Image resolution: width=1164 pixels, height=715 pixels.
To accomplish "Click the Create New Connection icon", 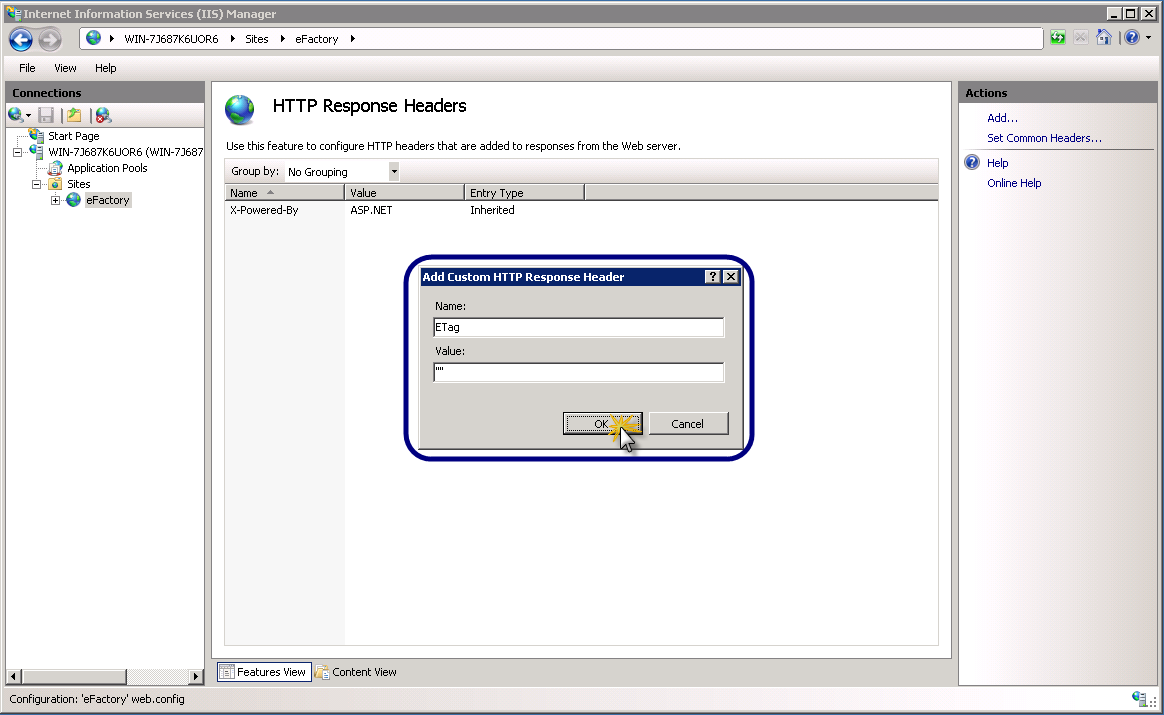I will [16, 114].
